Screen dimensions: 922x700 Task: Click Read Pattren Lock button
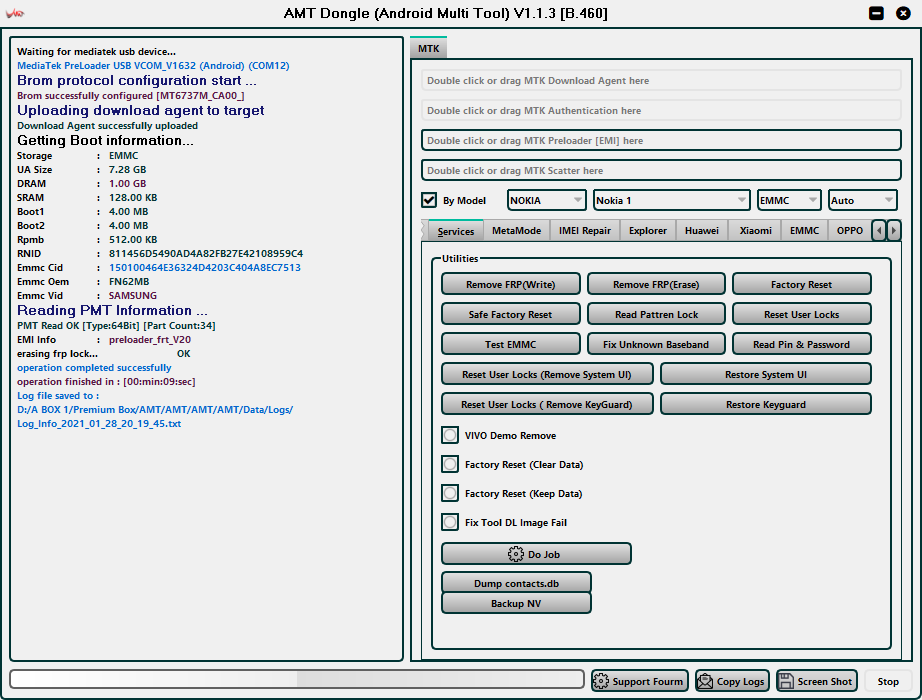pyautogui.click(x=656, y=314)
